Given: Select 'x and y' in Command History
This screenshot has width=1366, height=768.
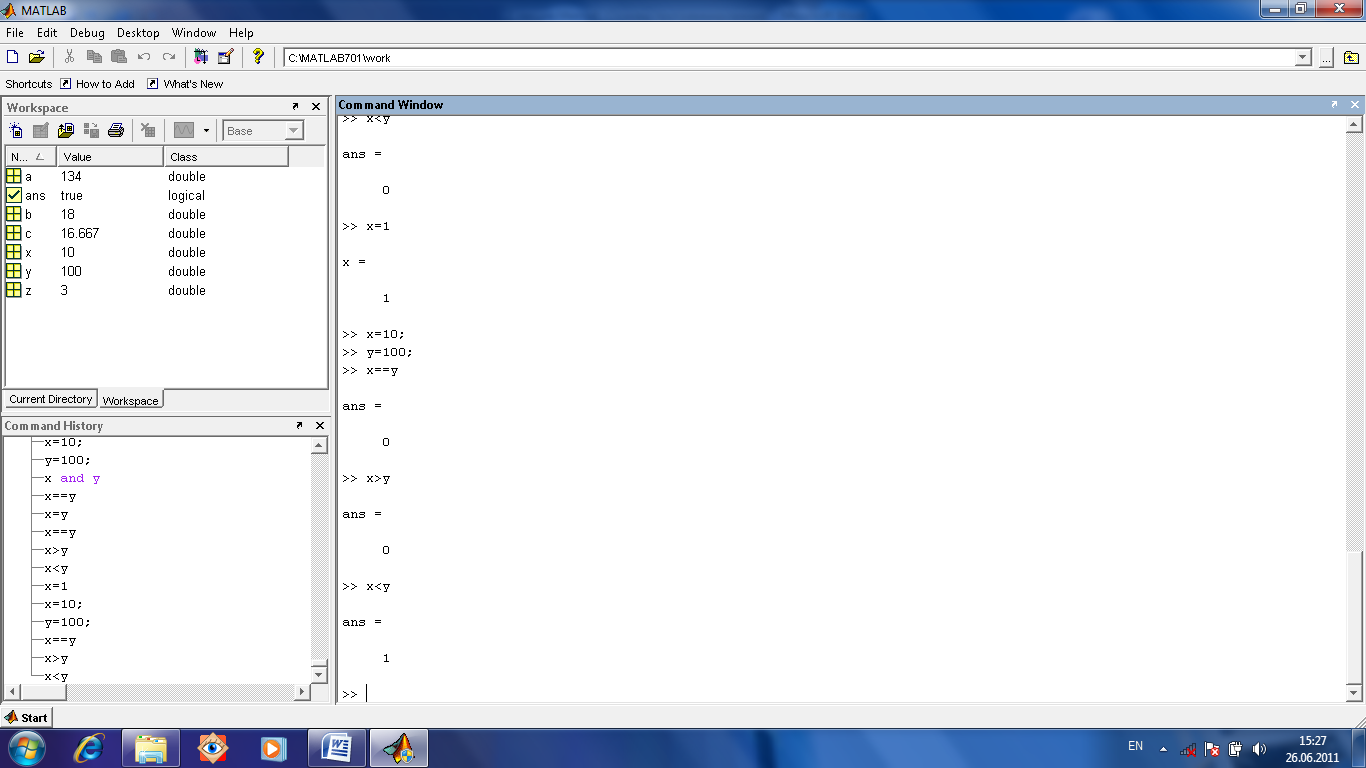Looking at the screenshot, I should 72,478.
